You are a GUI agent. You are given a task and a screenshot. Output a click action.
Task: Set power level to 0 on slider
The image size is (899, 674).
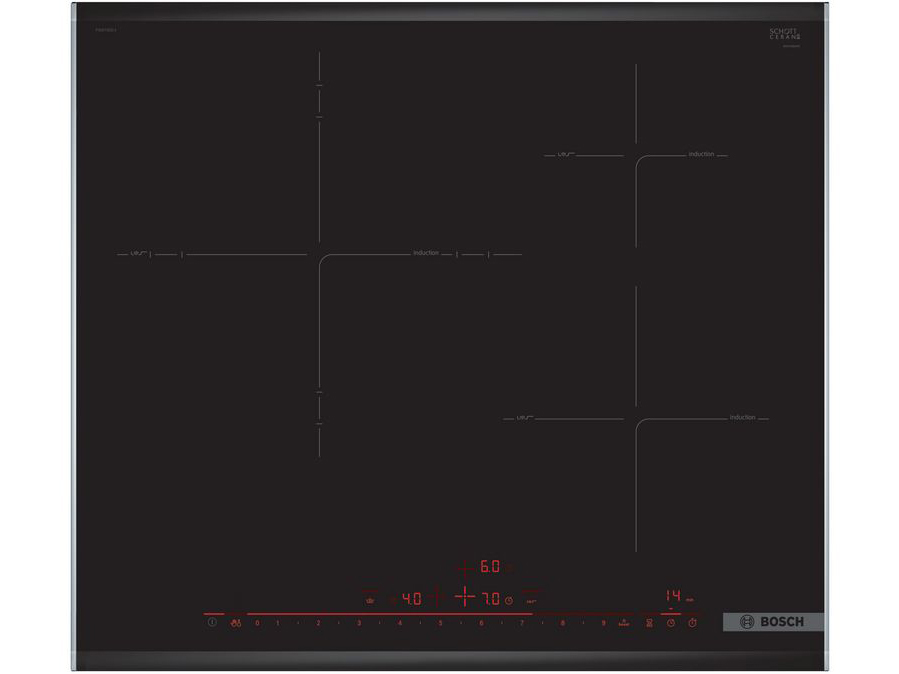point(257,623)
